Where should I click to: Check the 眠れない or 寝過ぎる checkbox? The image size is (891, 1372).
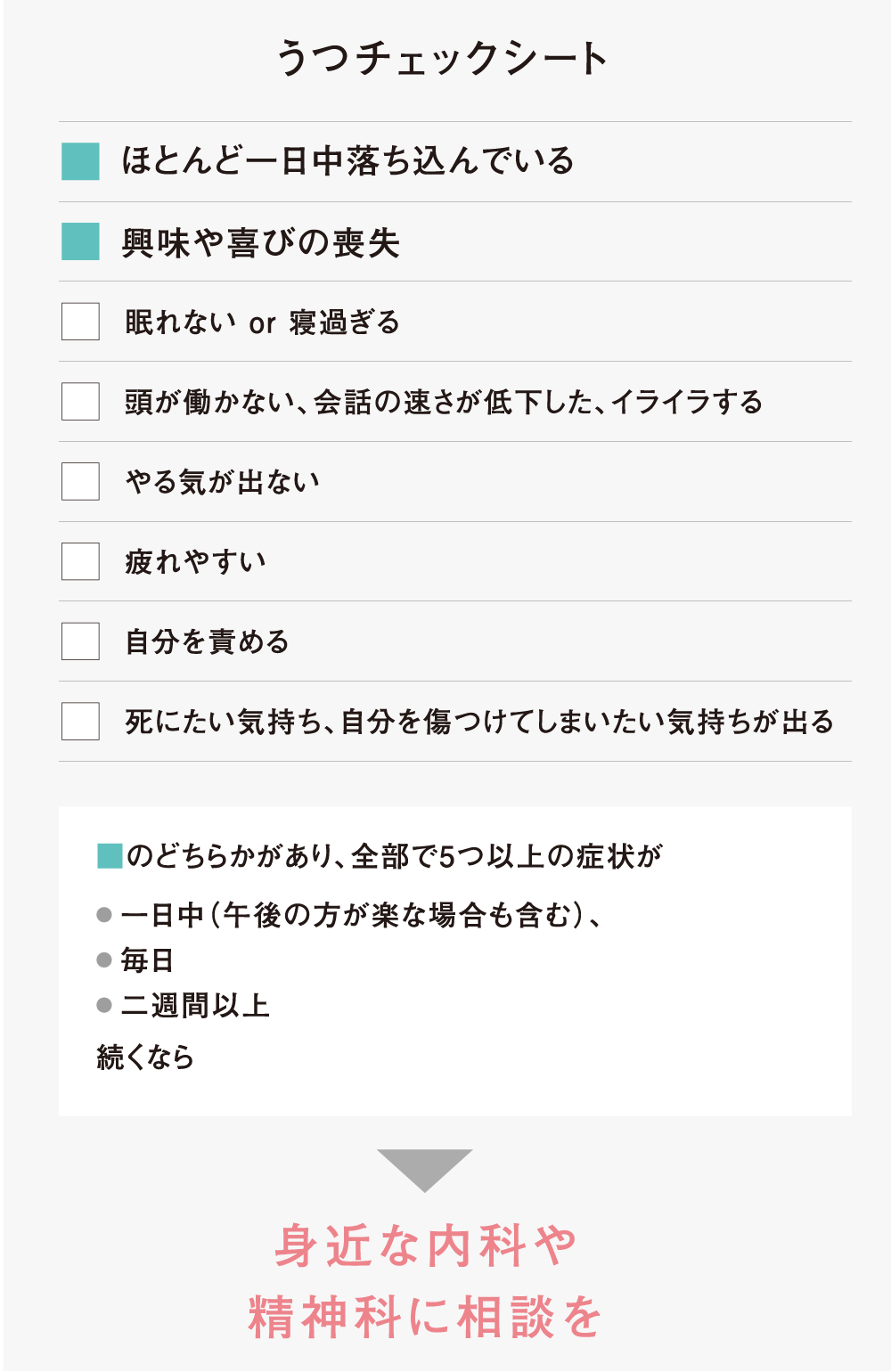[x=80, y=322]
